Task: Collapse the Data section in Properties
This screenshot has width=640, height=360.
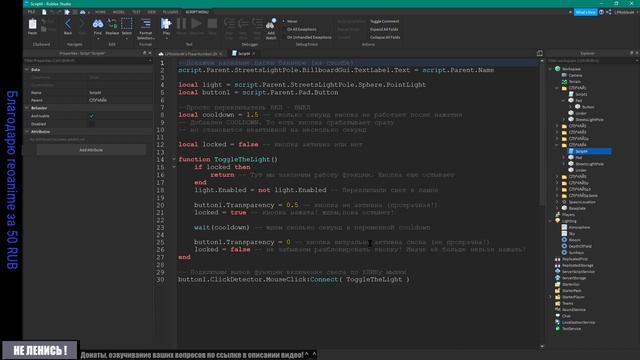Action: tap(27, 70)
